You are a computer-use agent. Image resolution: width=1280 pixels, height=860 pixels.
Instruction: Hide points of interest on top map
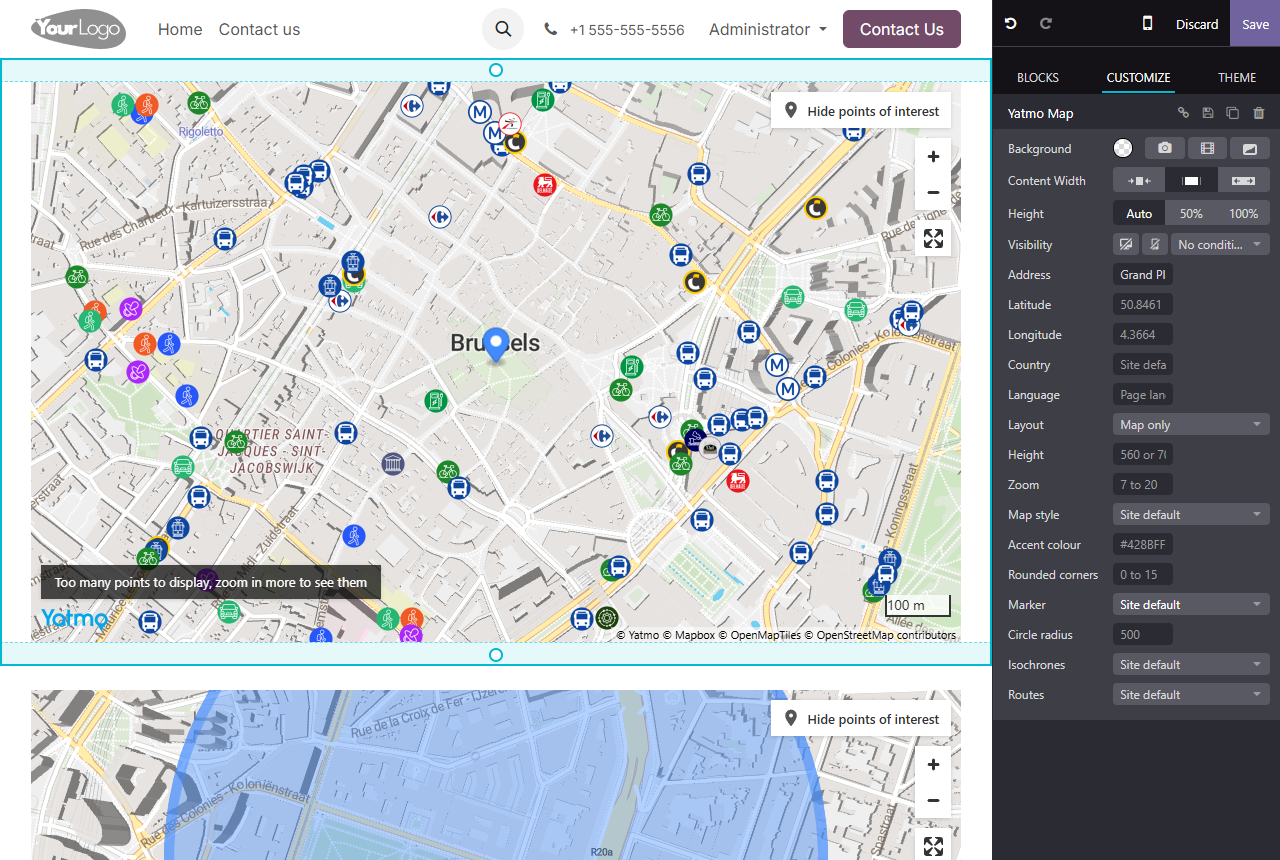(x=861, y=111)
